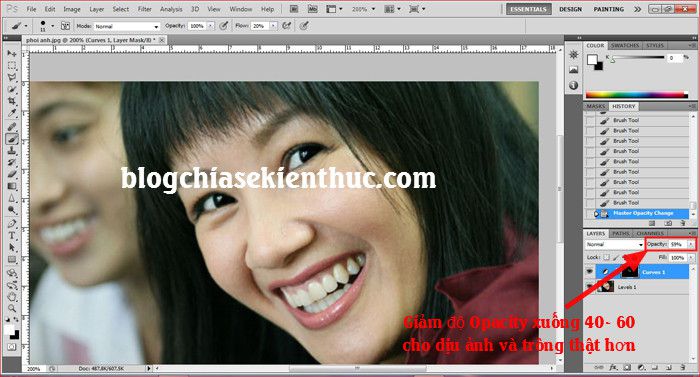Open the Brush Preset picker arrow
The height and width of the screenshot is (377, 700).
(x=53, y=26)
